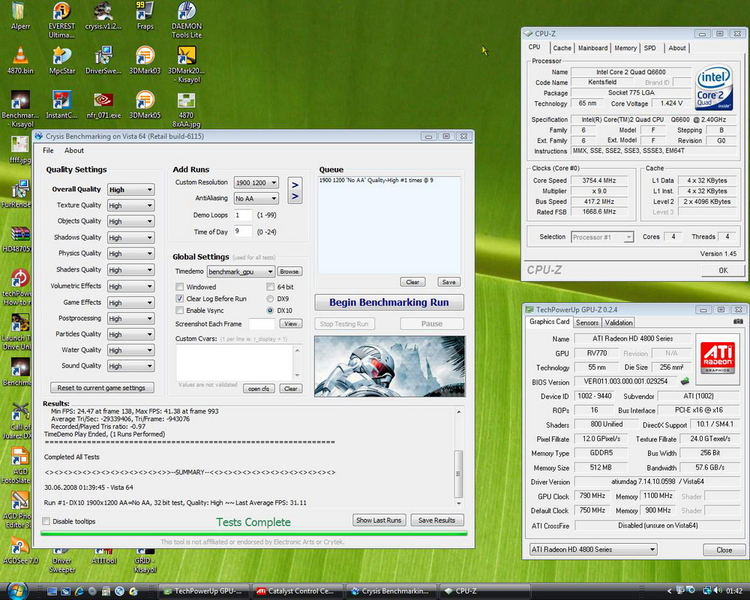Click the Custom Cvars scroll up arrow

298,351
